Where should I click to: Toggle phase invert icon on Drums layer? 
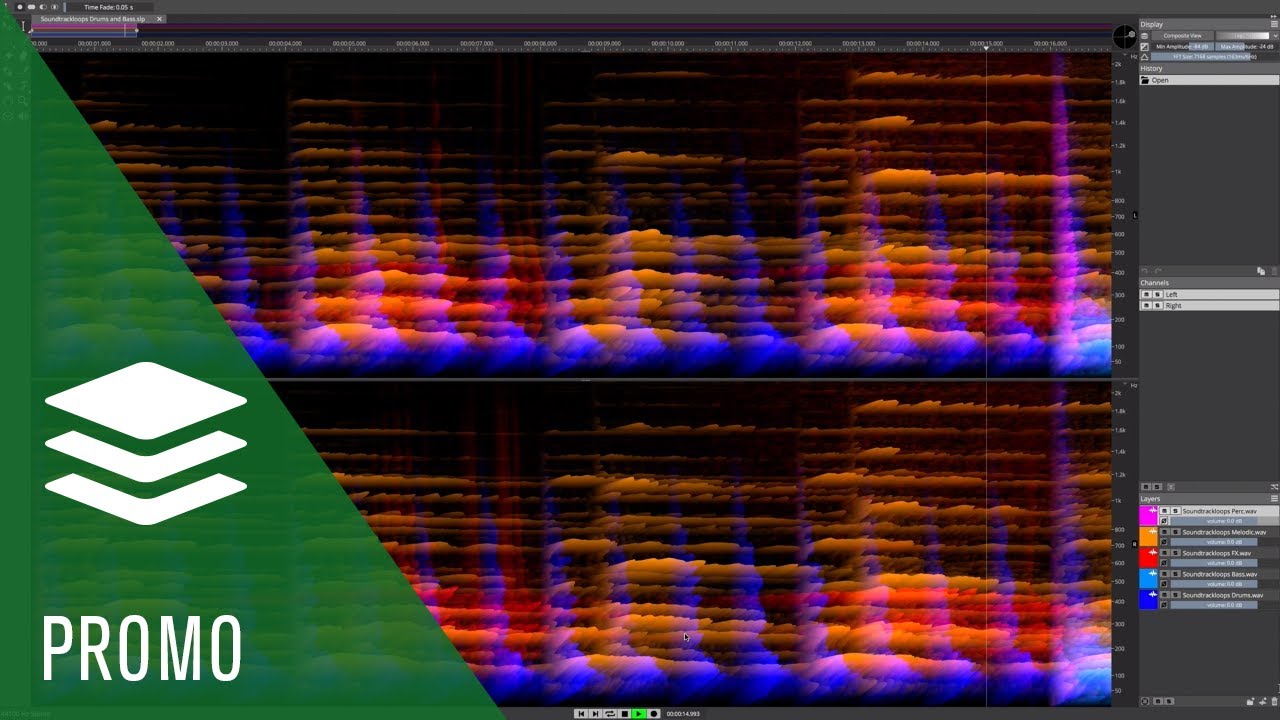click(1164, 605)
